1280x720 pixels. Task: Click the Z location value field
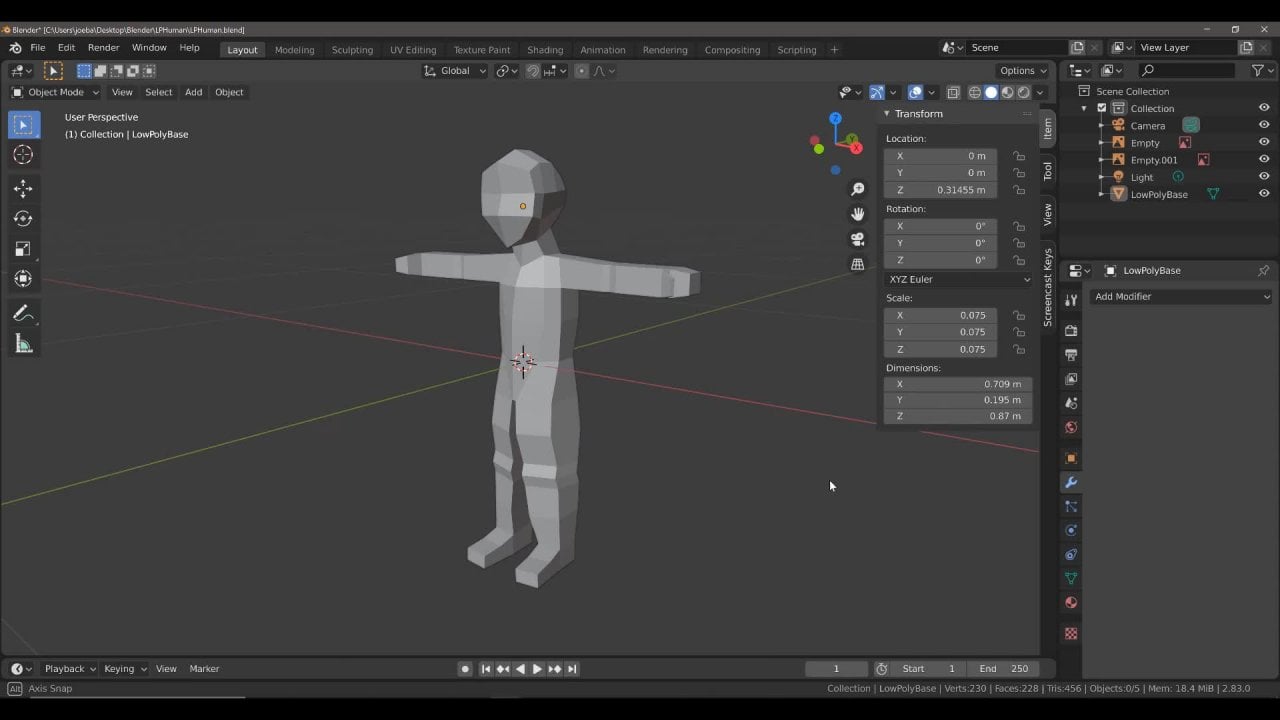click(940, 190)
